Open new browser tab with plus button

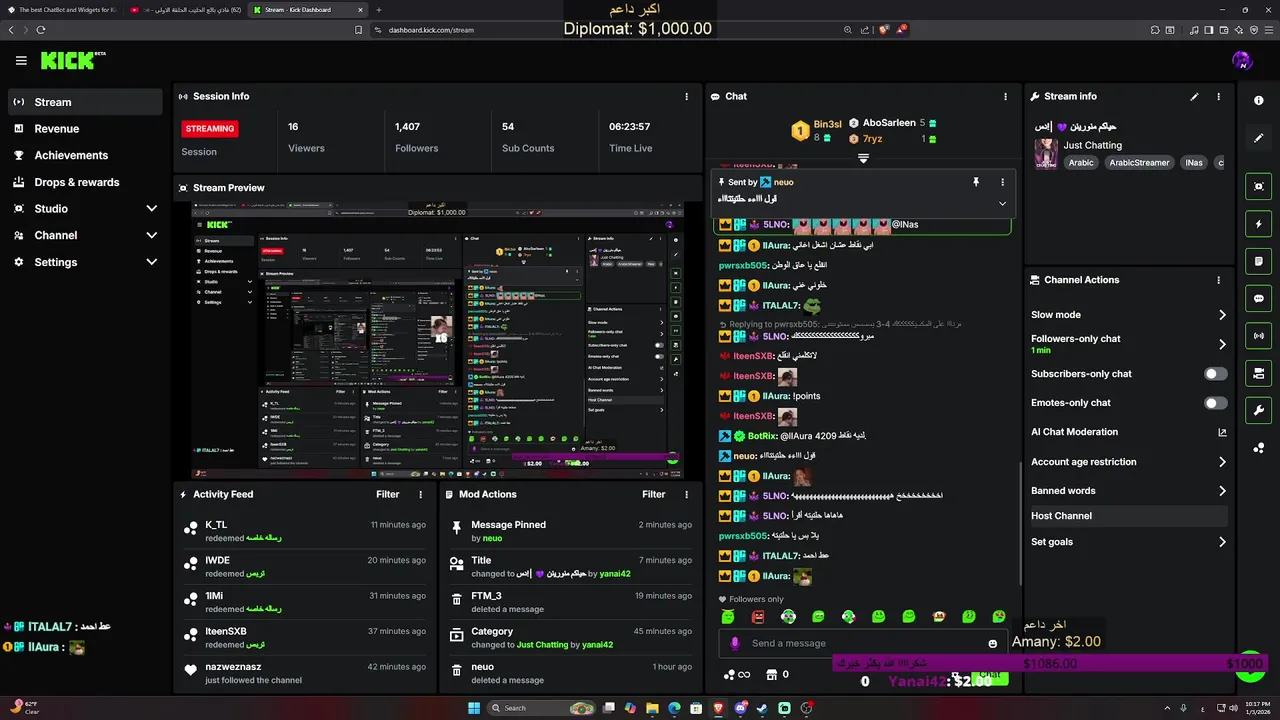click(378, 10)
